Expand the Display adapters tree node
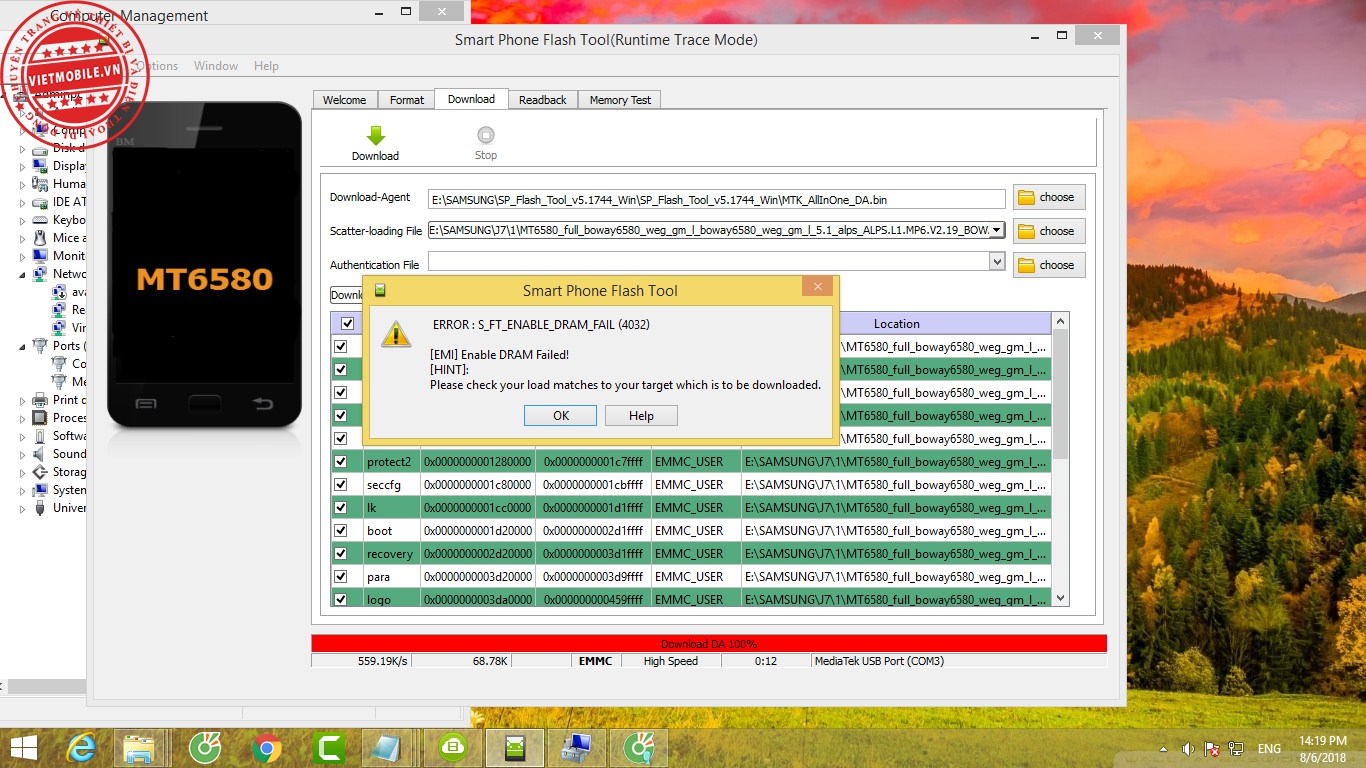The width and height of the screenshot is (1366, 768). click(x=22, y=166)
